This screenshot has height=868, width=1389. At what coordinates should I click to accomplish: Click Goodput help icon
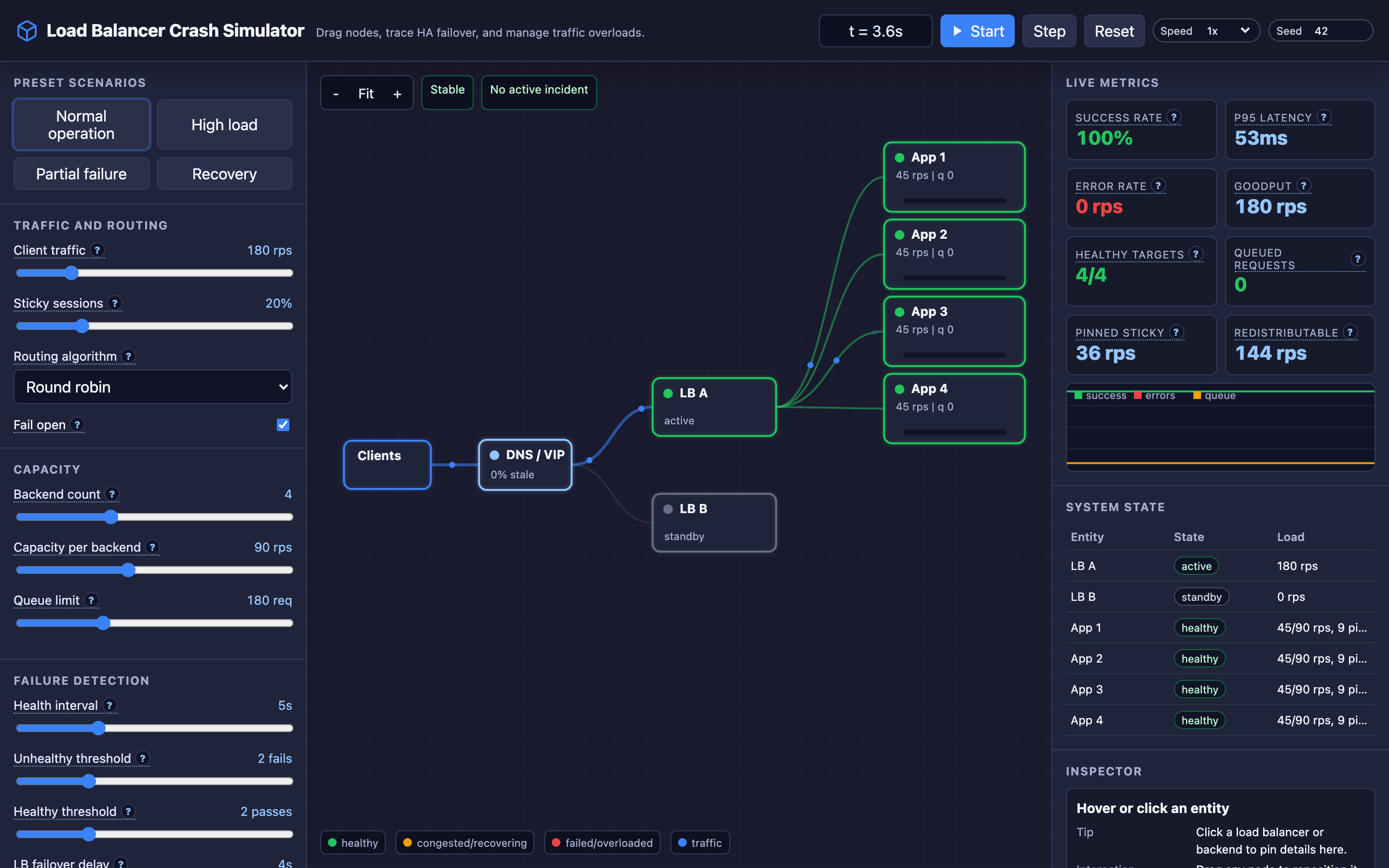pos(1304,186)
